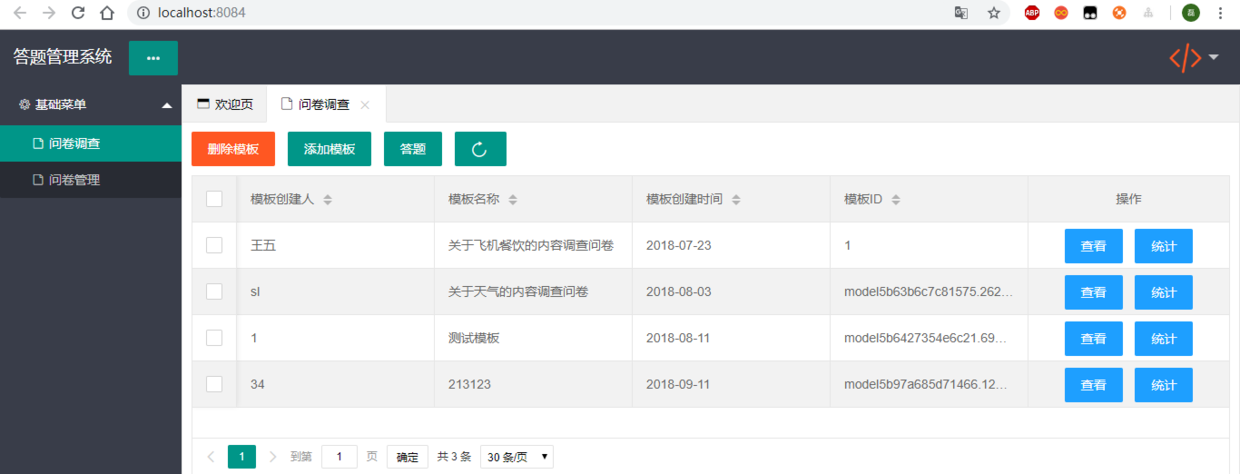Check the row for 王五
1240x474 pixels.
click(214, 245)
